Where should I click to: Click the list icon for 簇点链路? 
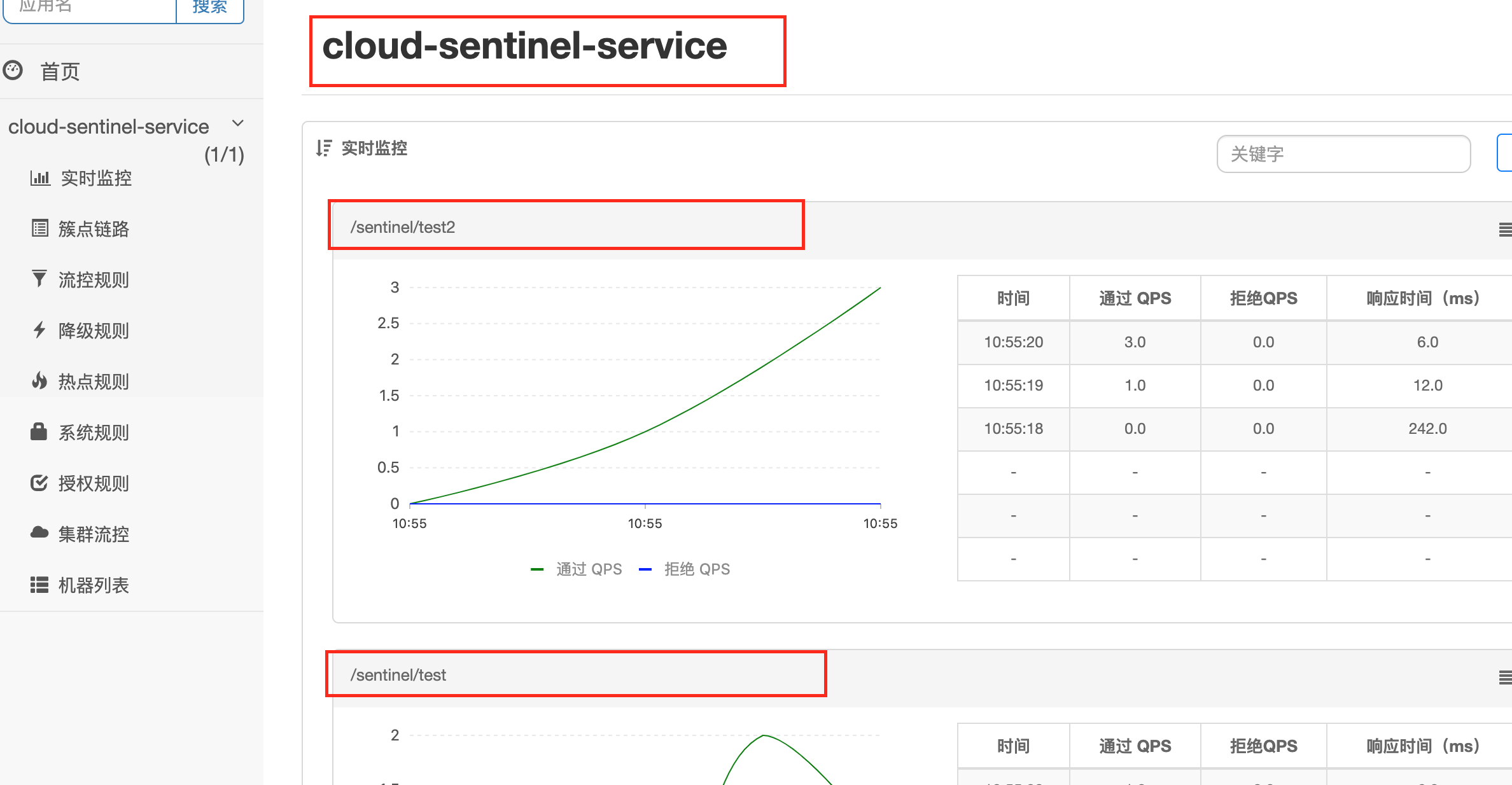click(x=39, y=228)
